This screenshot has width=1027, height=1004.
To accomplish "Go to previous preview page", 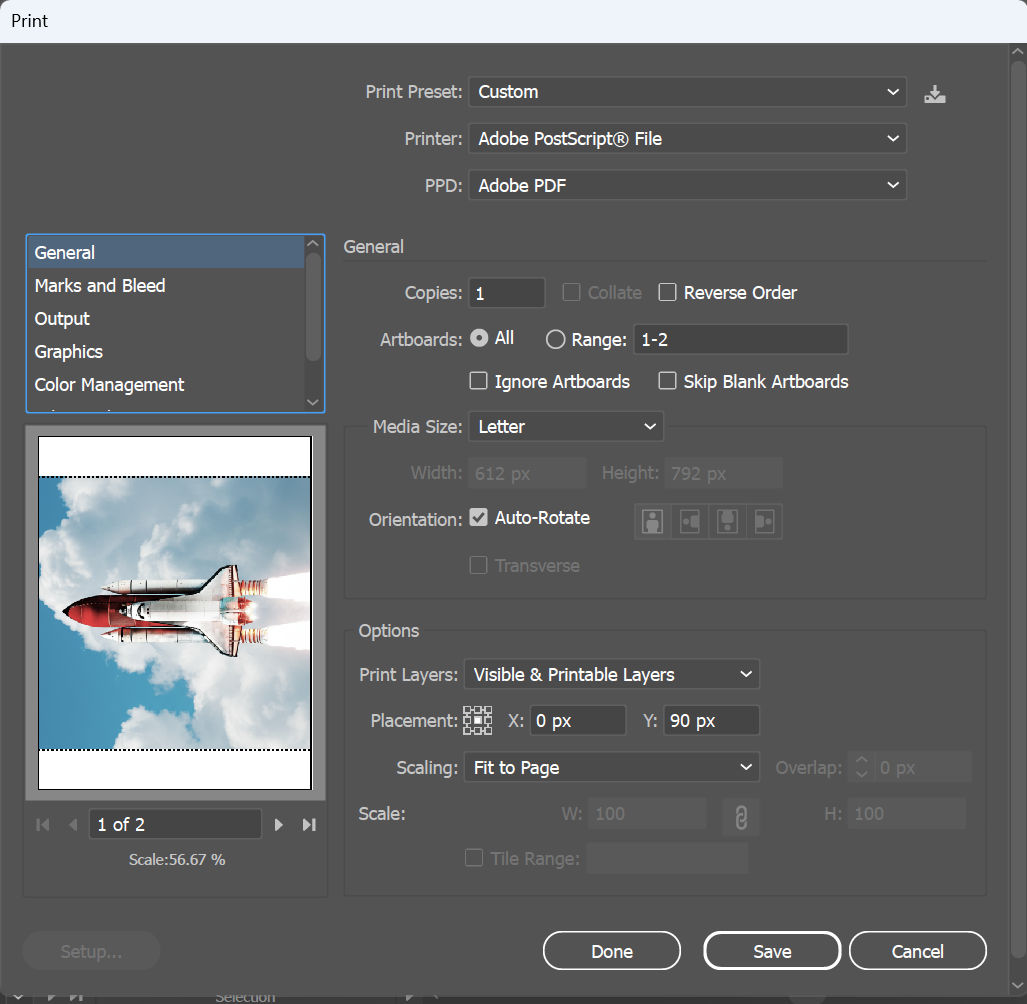I will click(73, 825).
